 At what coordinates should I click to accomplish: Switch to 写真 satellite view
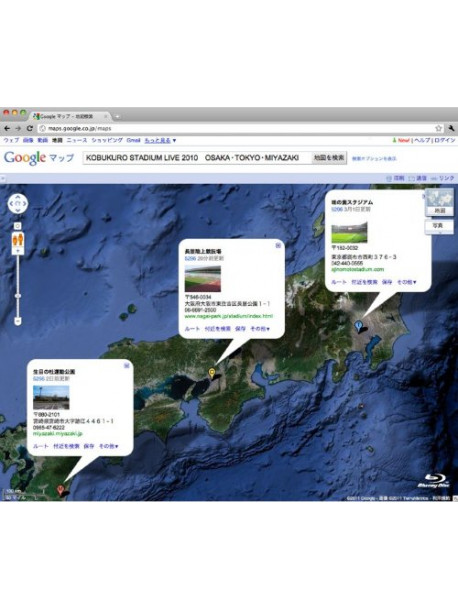point(439,226)
